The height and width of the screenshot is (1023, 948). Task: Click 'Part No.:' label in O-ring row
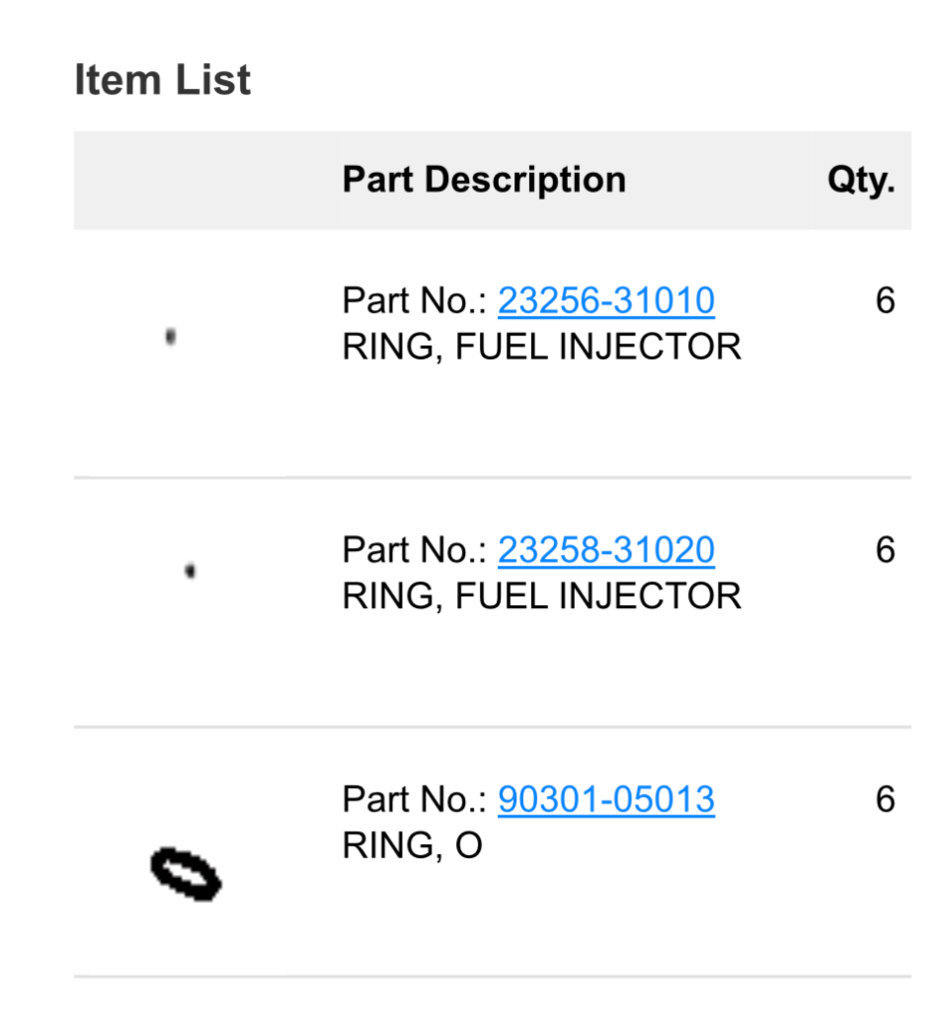415,800
